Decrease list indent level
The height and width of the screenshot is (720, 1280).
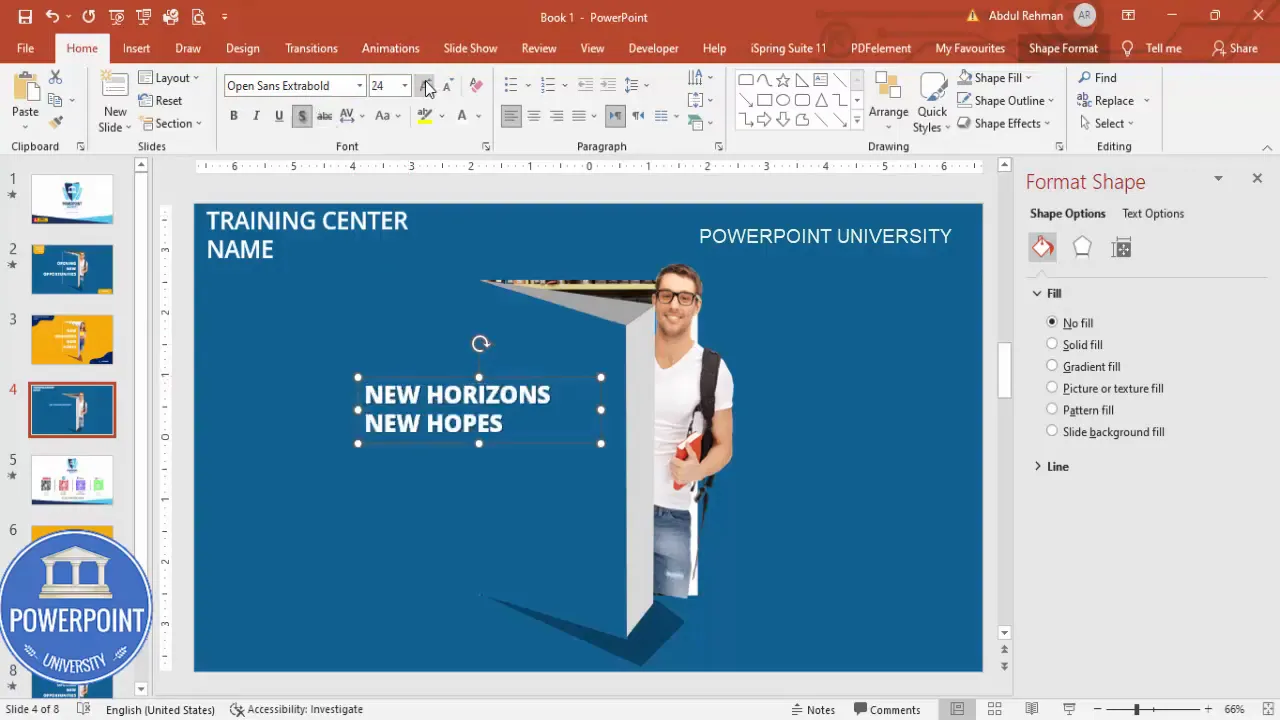point(586,86)
